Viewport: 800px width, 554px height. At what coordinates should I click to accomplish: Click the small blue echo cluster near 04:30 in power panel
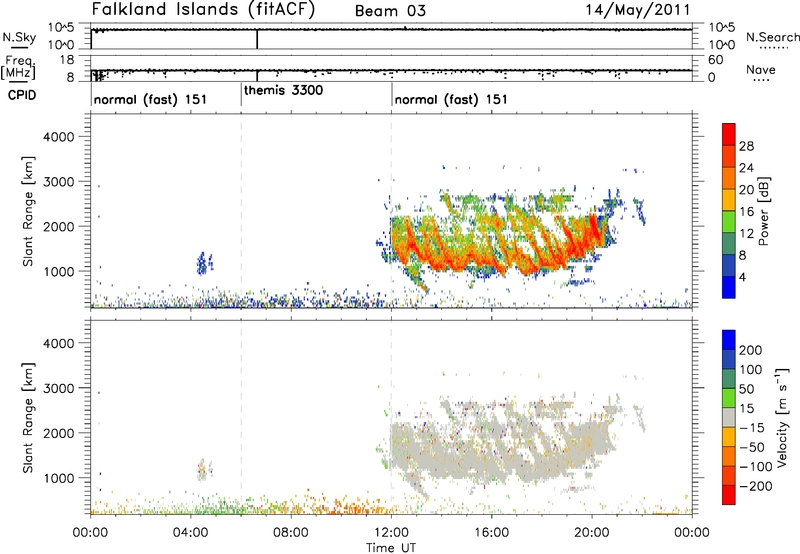click(205, 263)
